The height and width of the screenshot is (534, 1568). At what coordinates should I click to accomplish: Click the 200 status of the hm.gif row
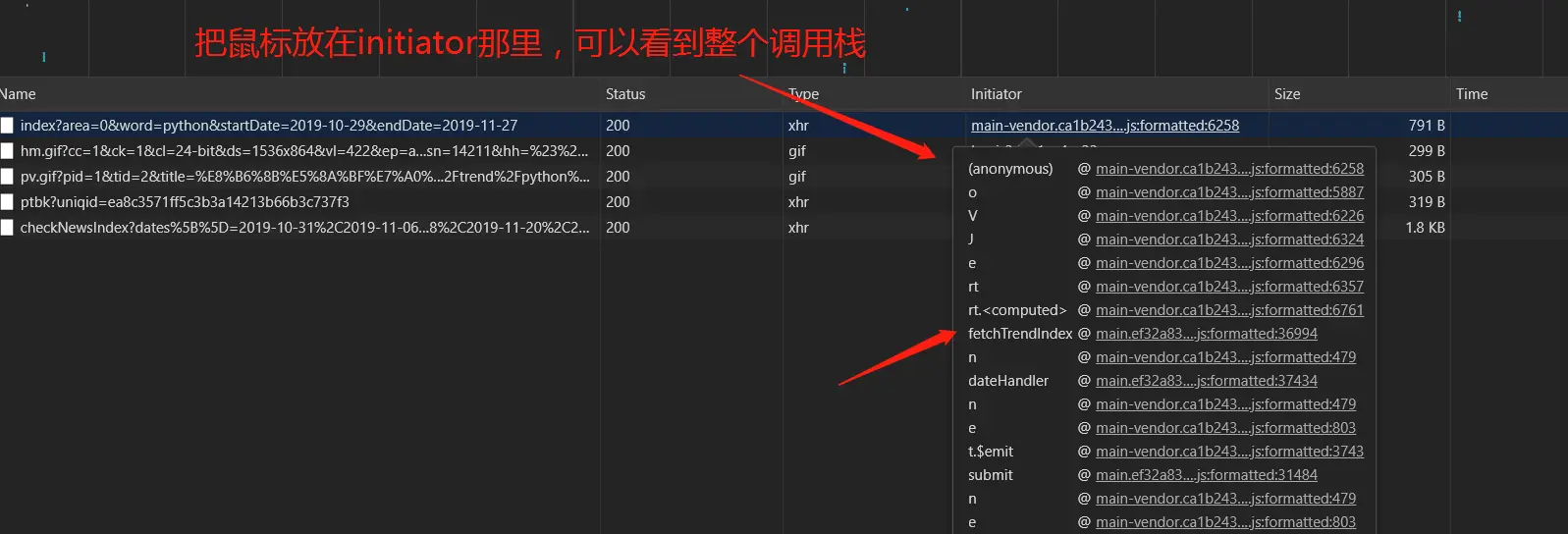pyautogui.click(x=618, y=151)
